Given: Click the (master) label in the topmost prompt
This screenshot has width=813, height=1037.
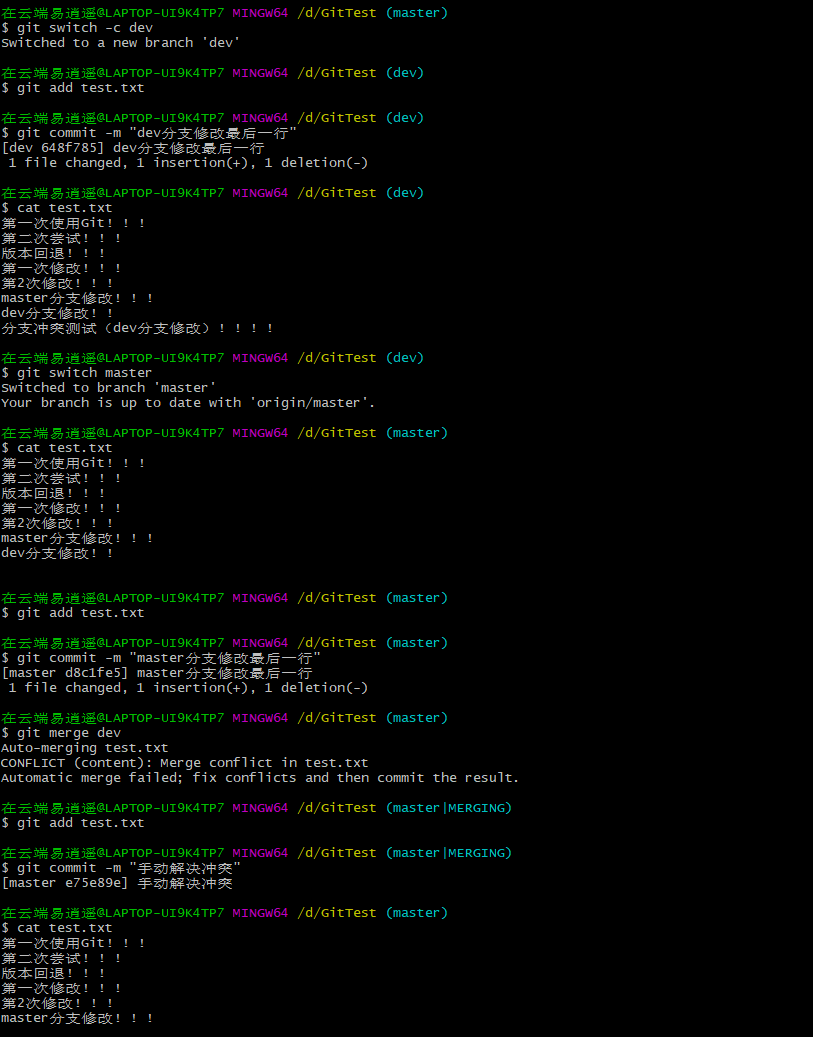Looking at the screenshot, I should [416, 13].
